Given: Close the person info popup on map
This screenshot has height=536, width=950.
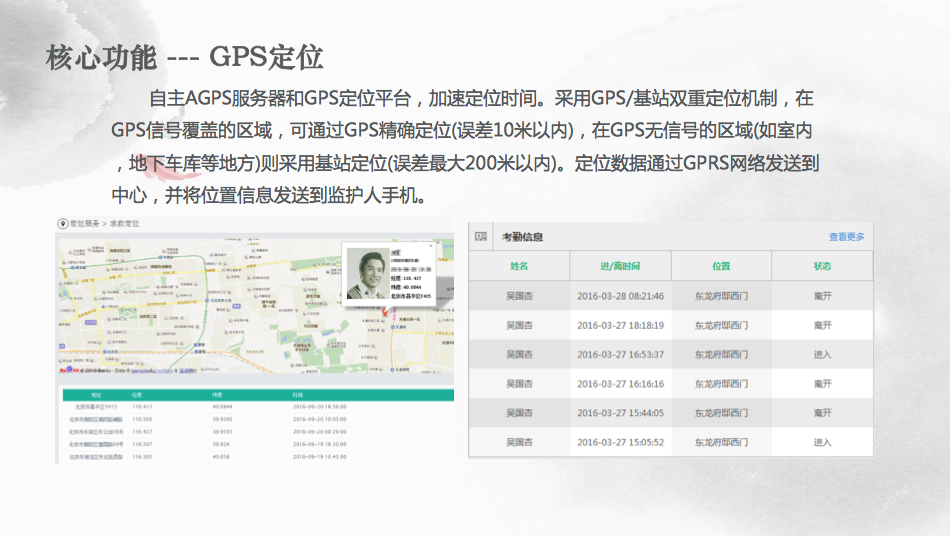Looking at the screenshot, I should point(432,245).
